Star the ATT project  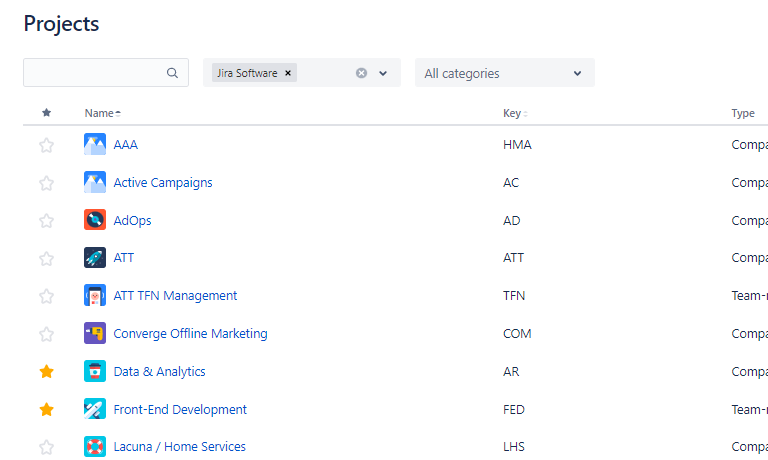pyautogui.click(x=47, y=258)
